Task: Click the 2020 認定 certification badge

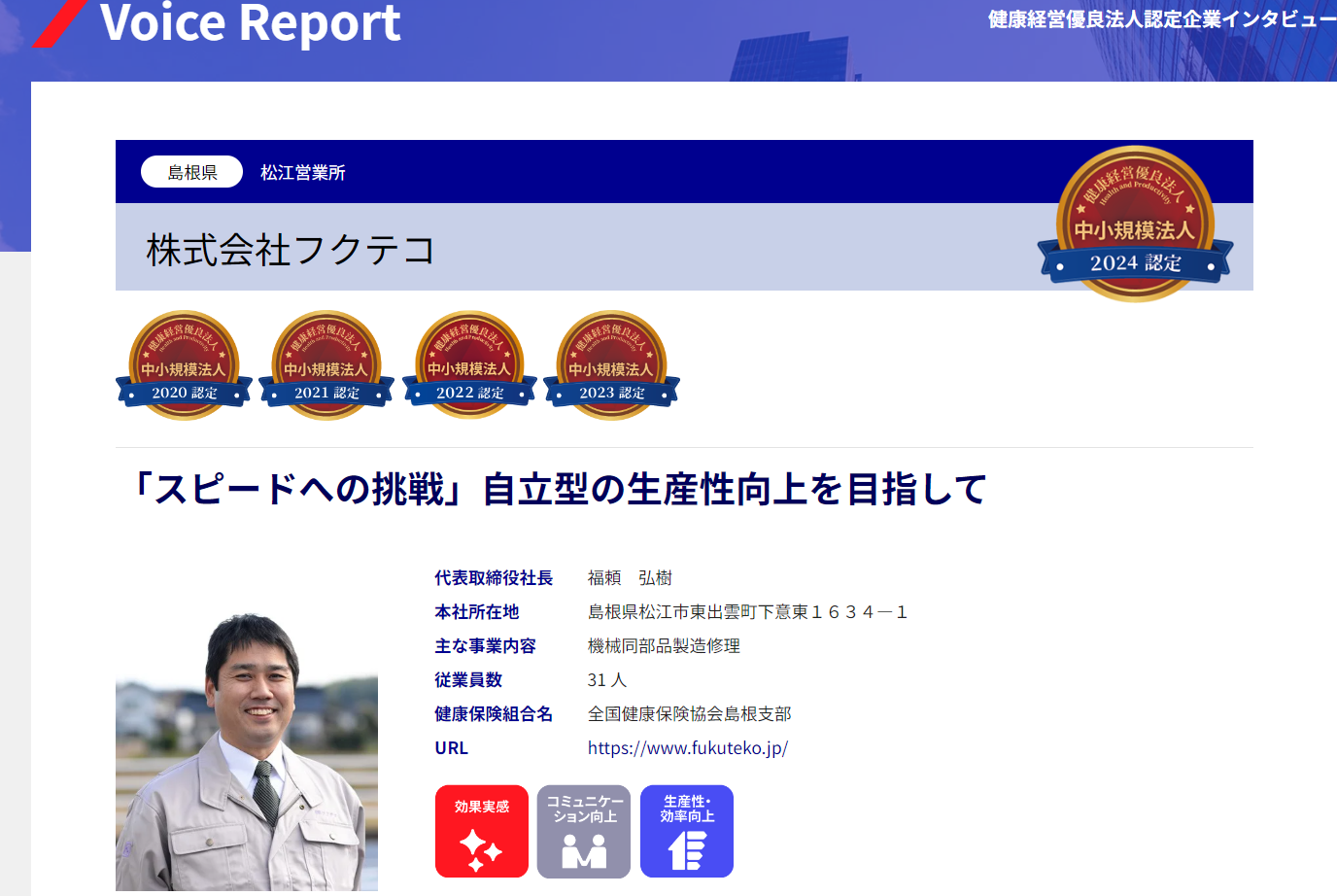Action: click(x=184, y=365)
